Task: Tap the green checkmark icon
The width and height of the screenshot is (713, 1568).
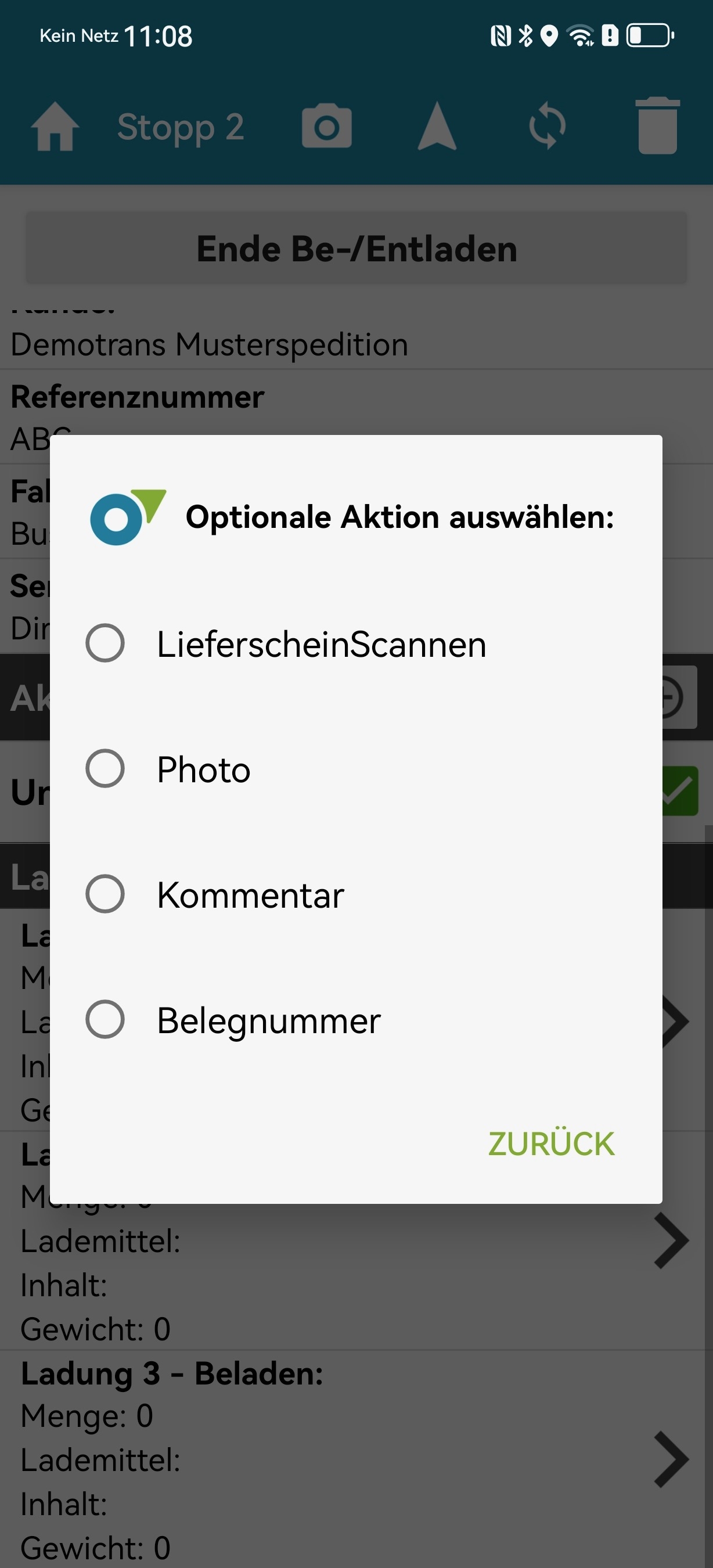Action: click(680, 791)
